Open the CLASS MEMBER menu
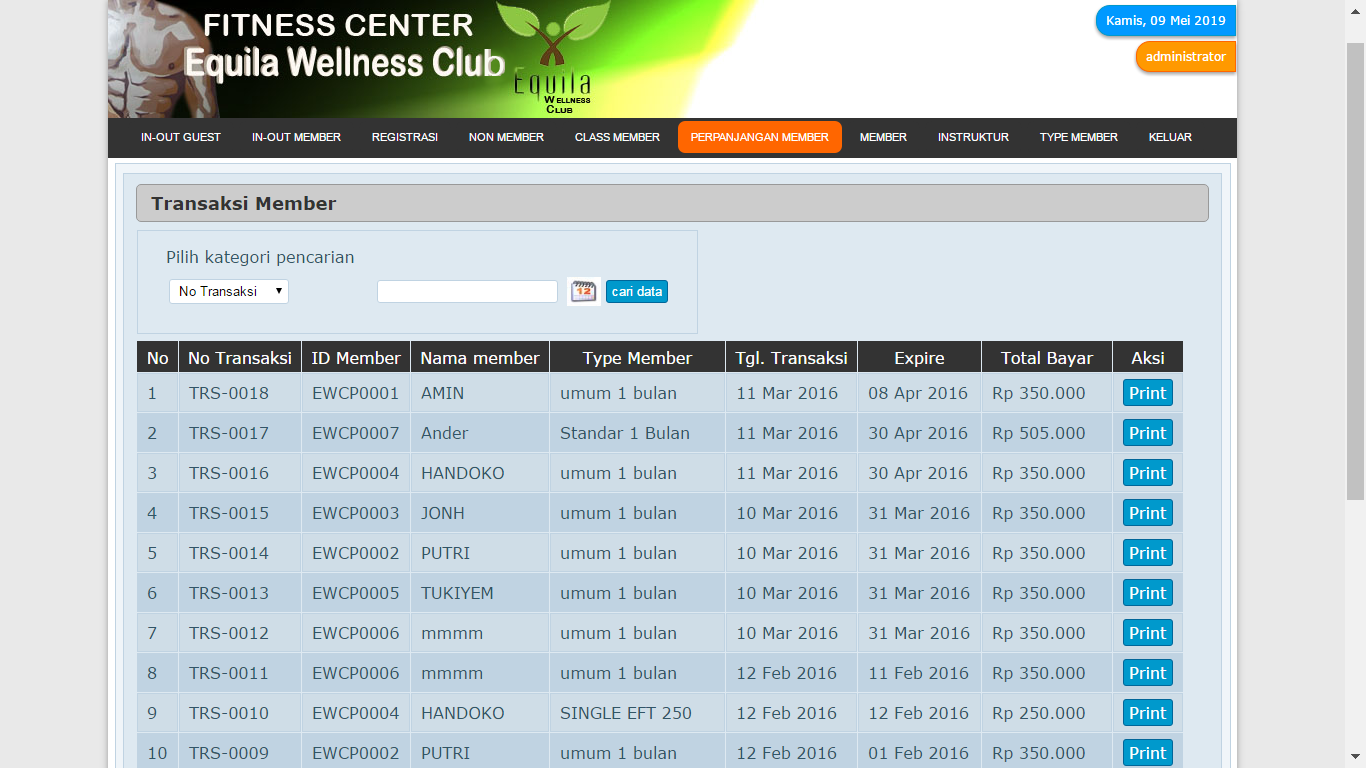Screen dimensions: 1366x768 tap(617, 137)
